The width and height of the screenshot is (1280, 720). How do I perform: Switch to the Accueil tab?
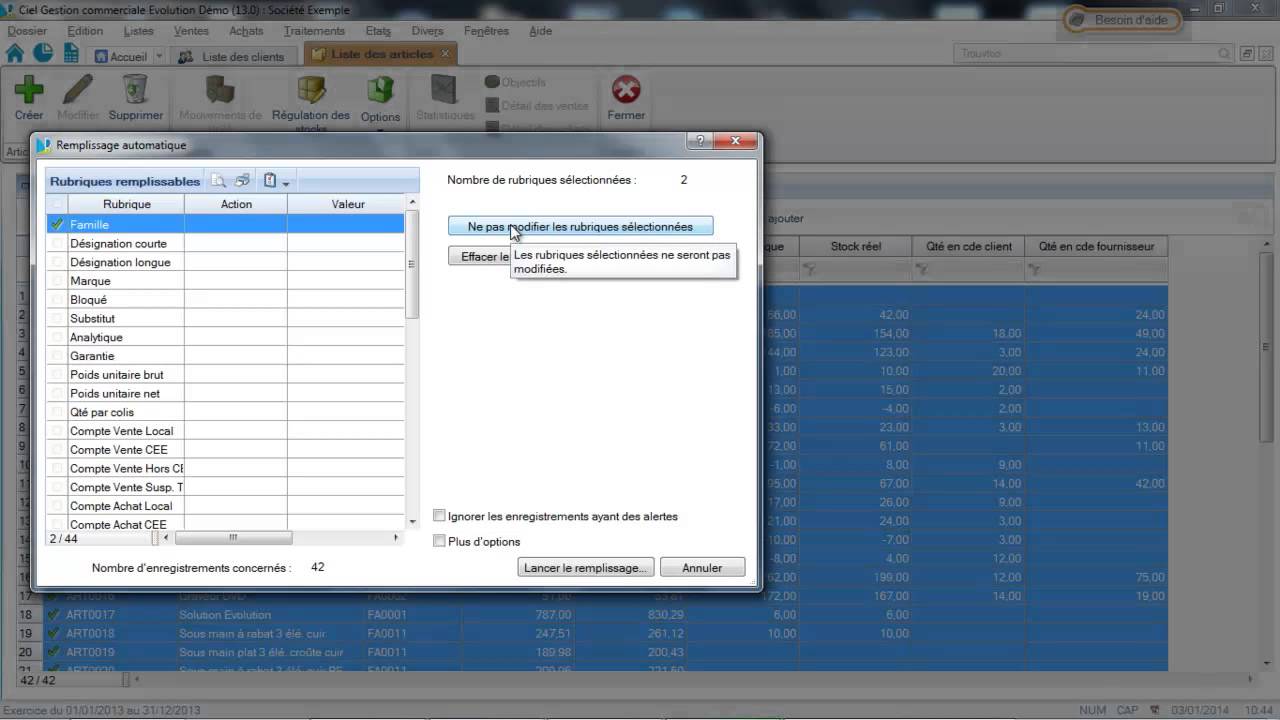click(x=120, y=57)
